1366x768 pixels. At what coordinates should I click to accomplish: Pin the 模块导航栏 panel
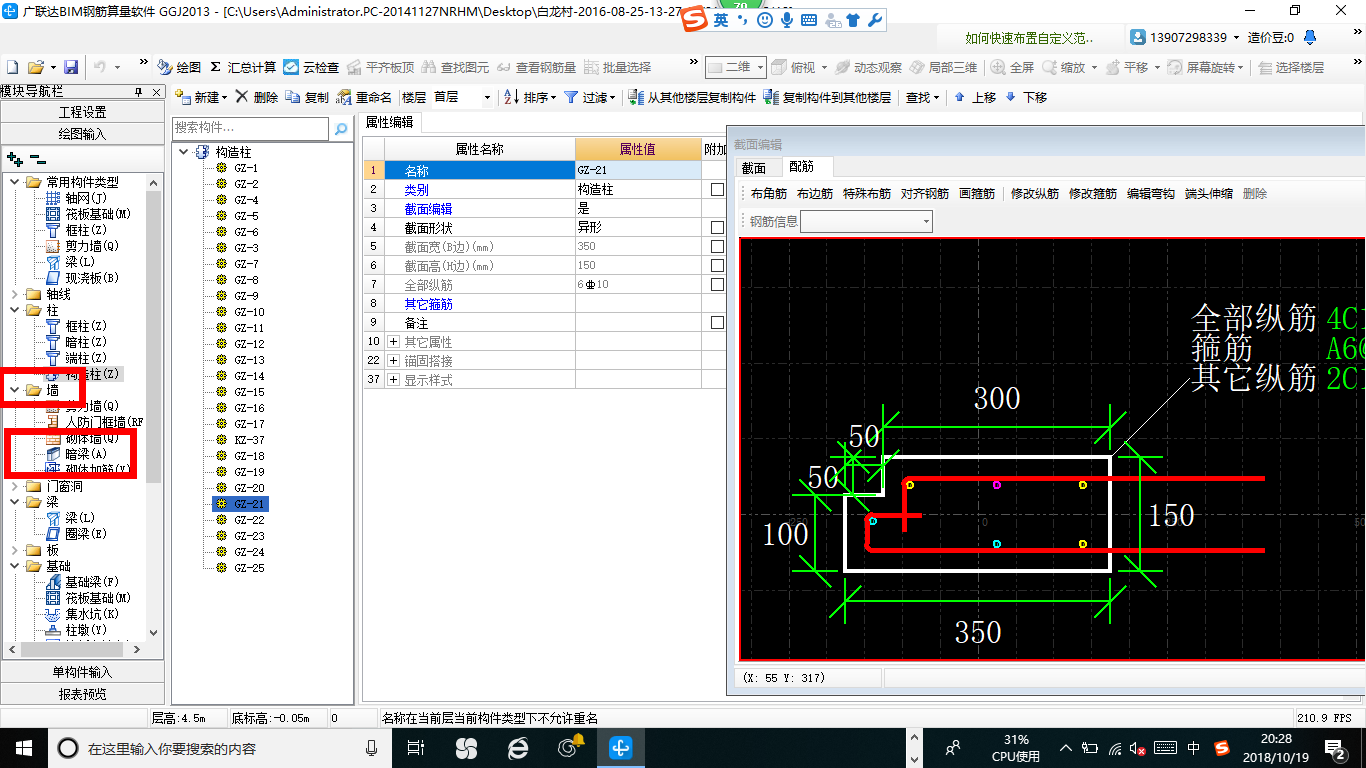139,92
